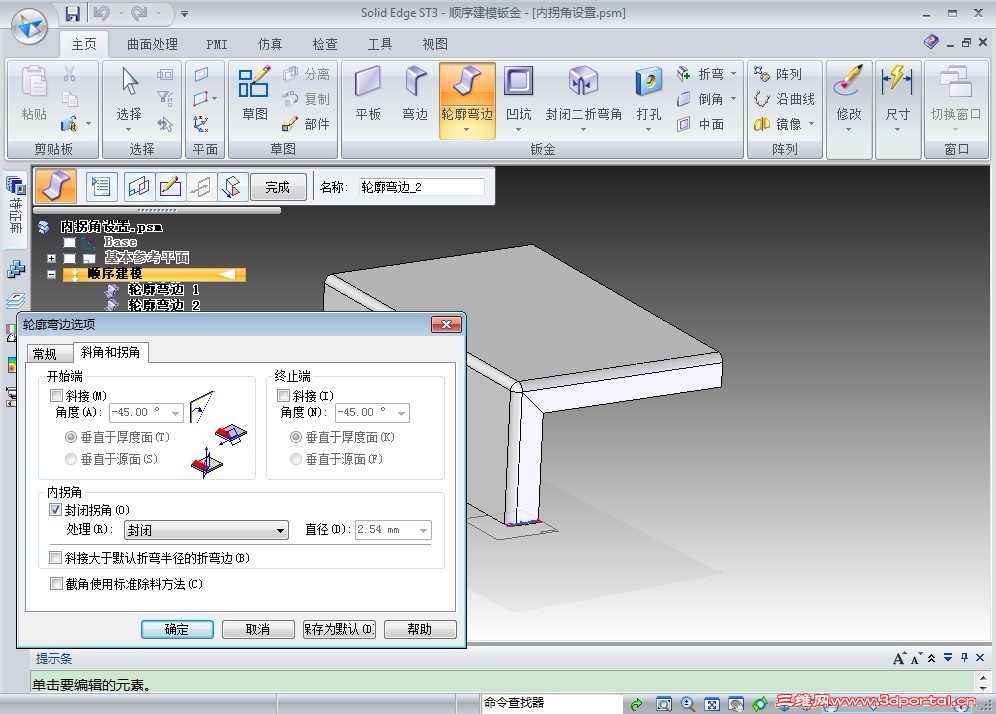996x714 pixels.
Task: Click the 名称 input field 轮廓弯边_2
Action: tap(421, 187)
